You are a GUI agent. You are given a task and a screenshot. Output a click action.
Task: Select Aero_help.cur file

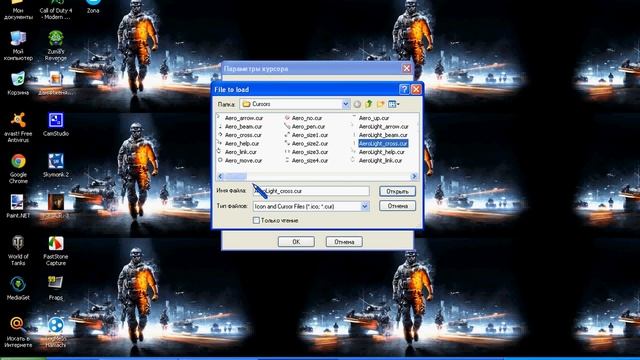[x=242, y=144]
